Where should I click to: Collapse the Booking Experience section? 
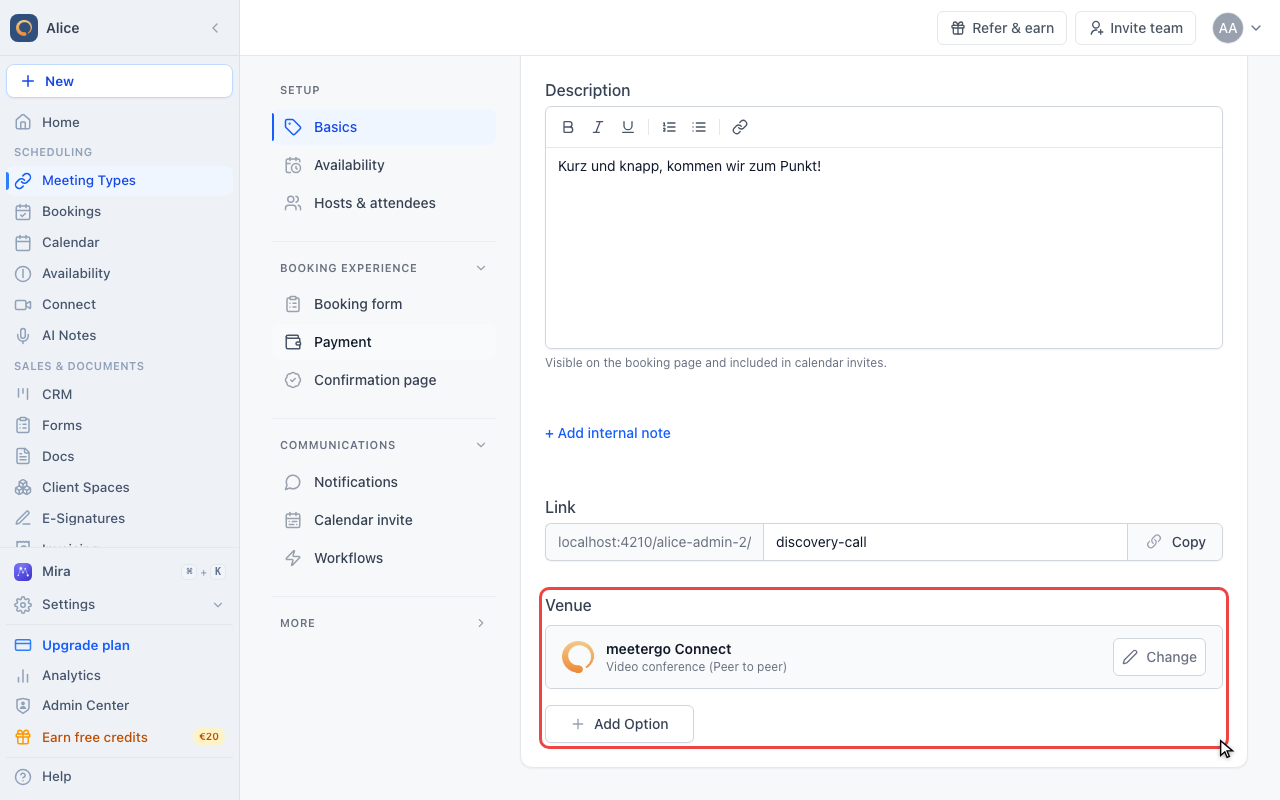[481, 268]
